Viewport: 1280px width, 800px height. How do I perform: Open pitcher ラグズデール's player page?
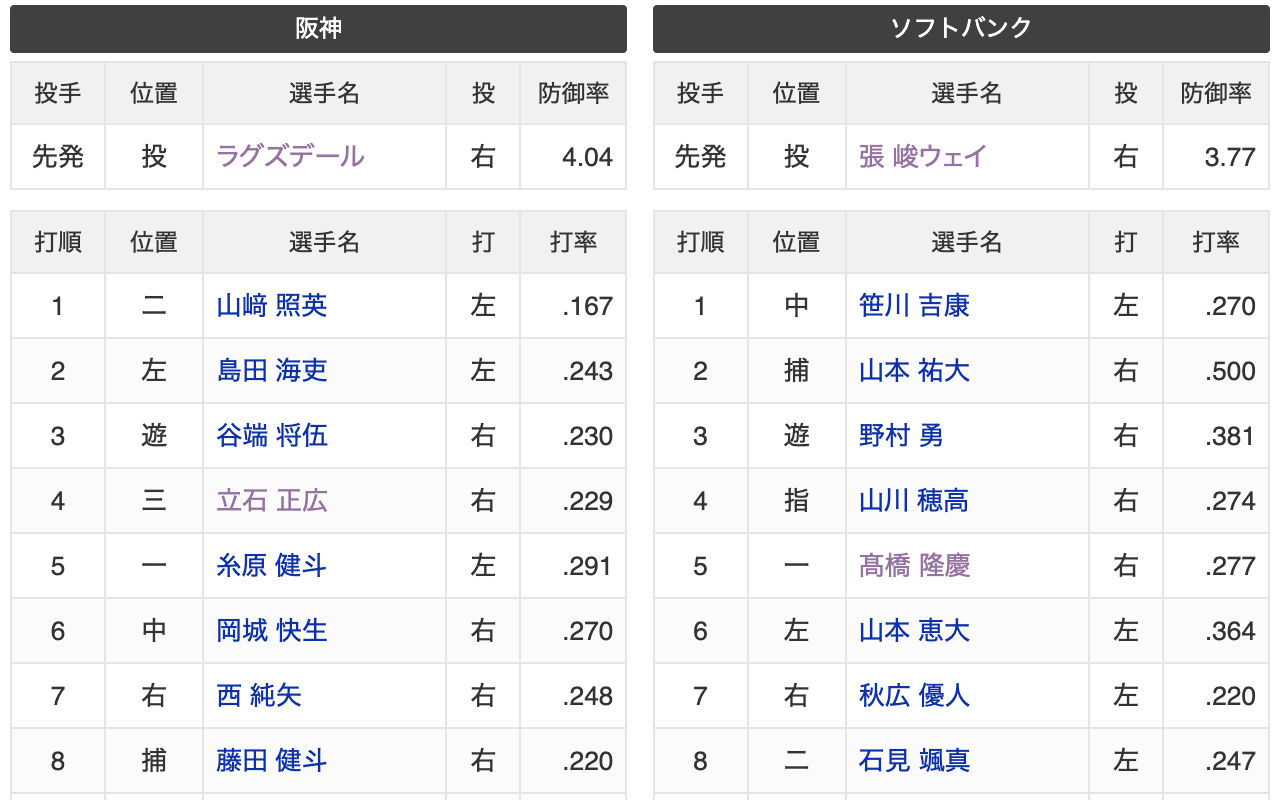coord(290,156)
